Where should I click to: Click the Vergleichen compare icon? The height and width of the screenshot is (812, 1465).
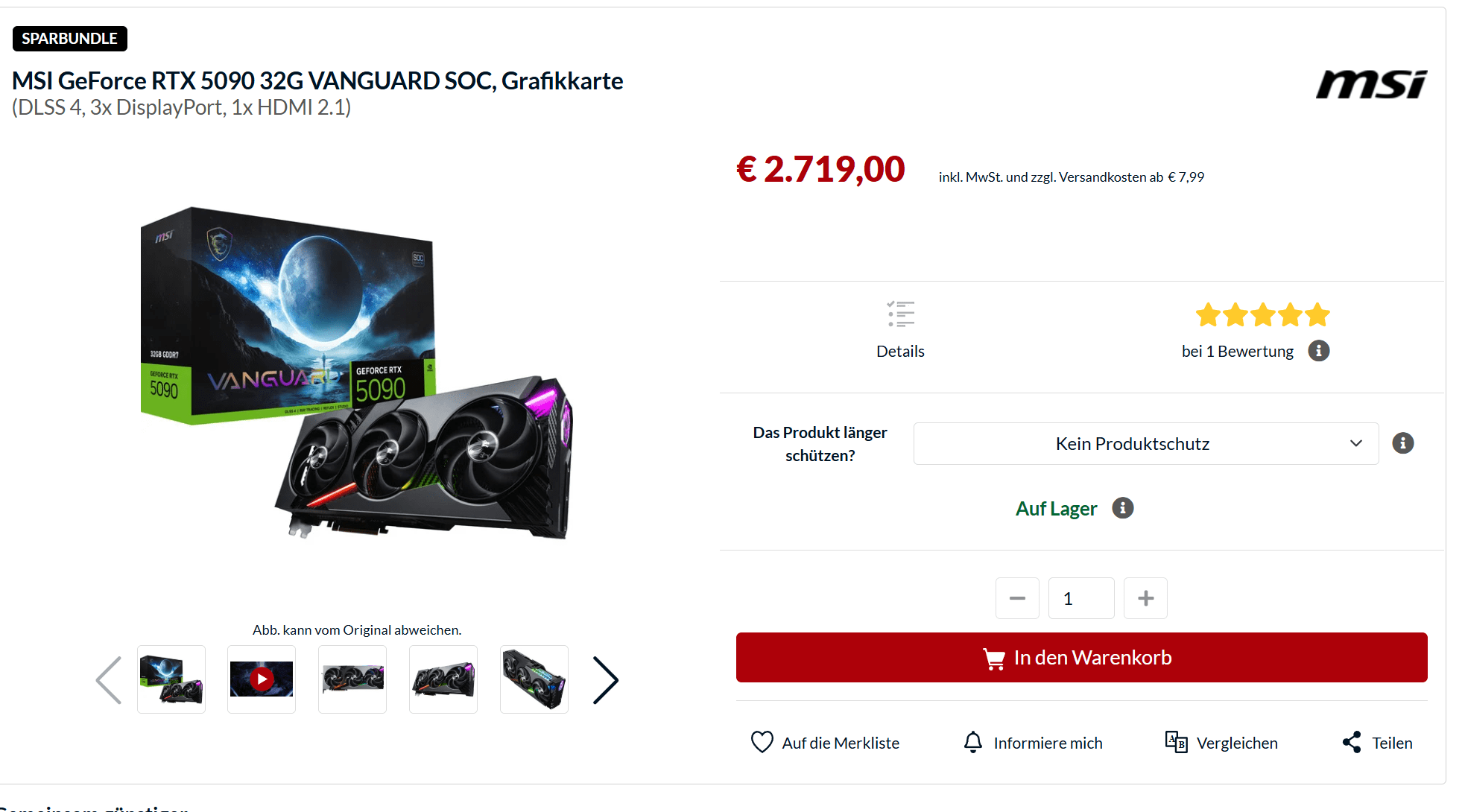pos(1177,742)
